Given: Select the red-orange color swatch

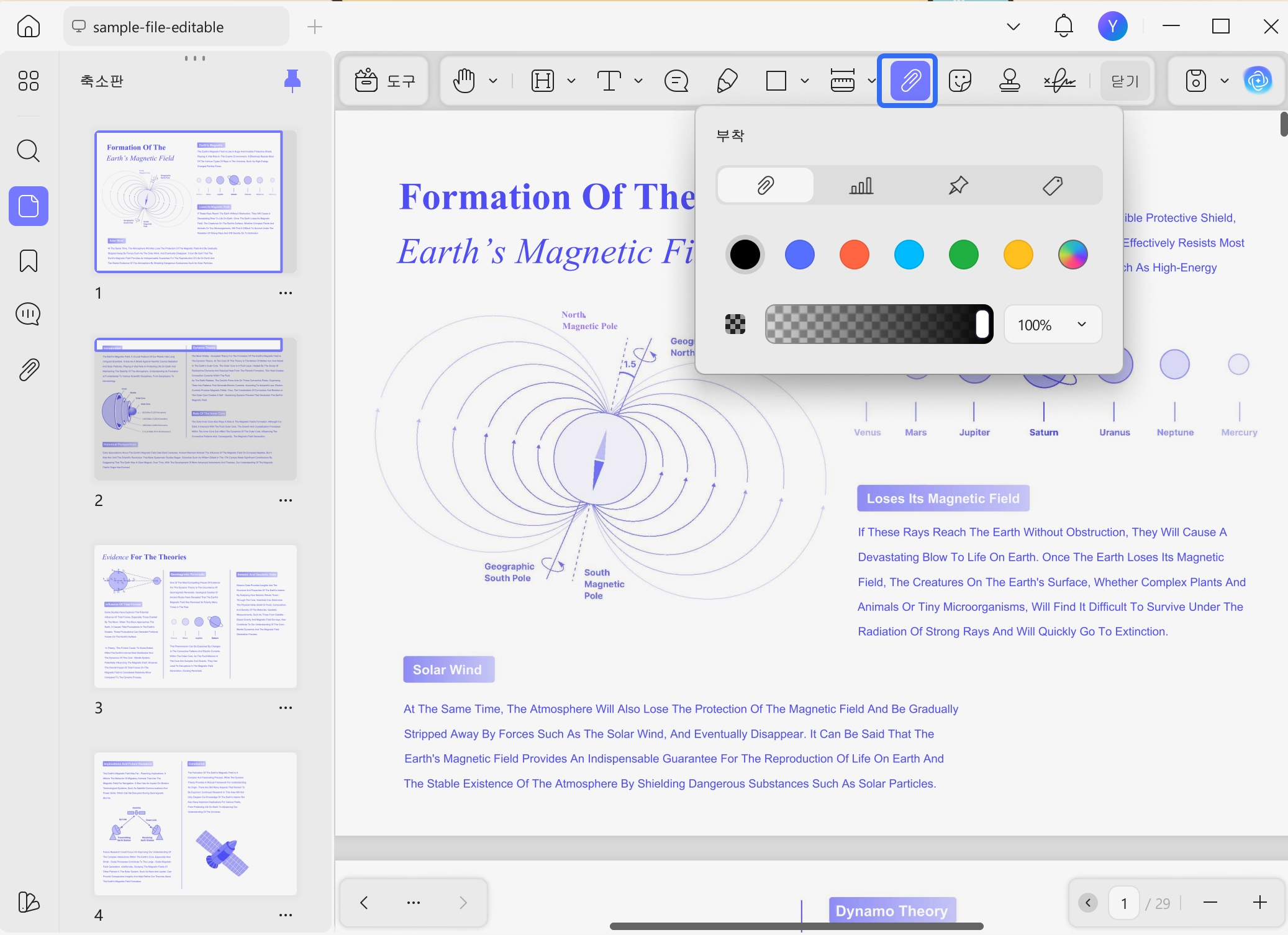Looking at the screenshot, I should (855, 255).
